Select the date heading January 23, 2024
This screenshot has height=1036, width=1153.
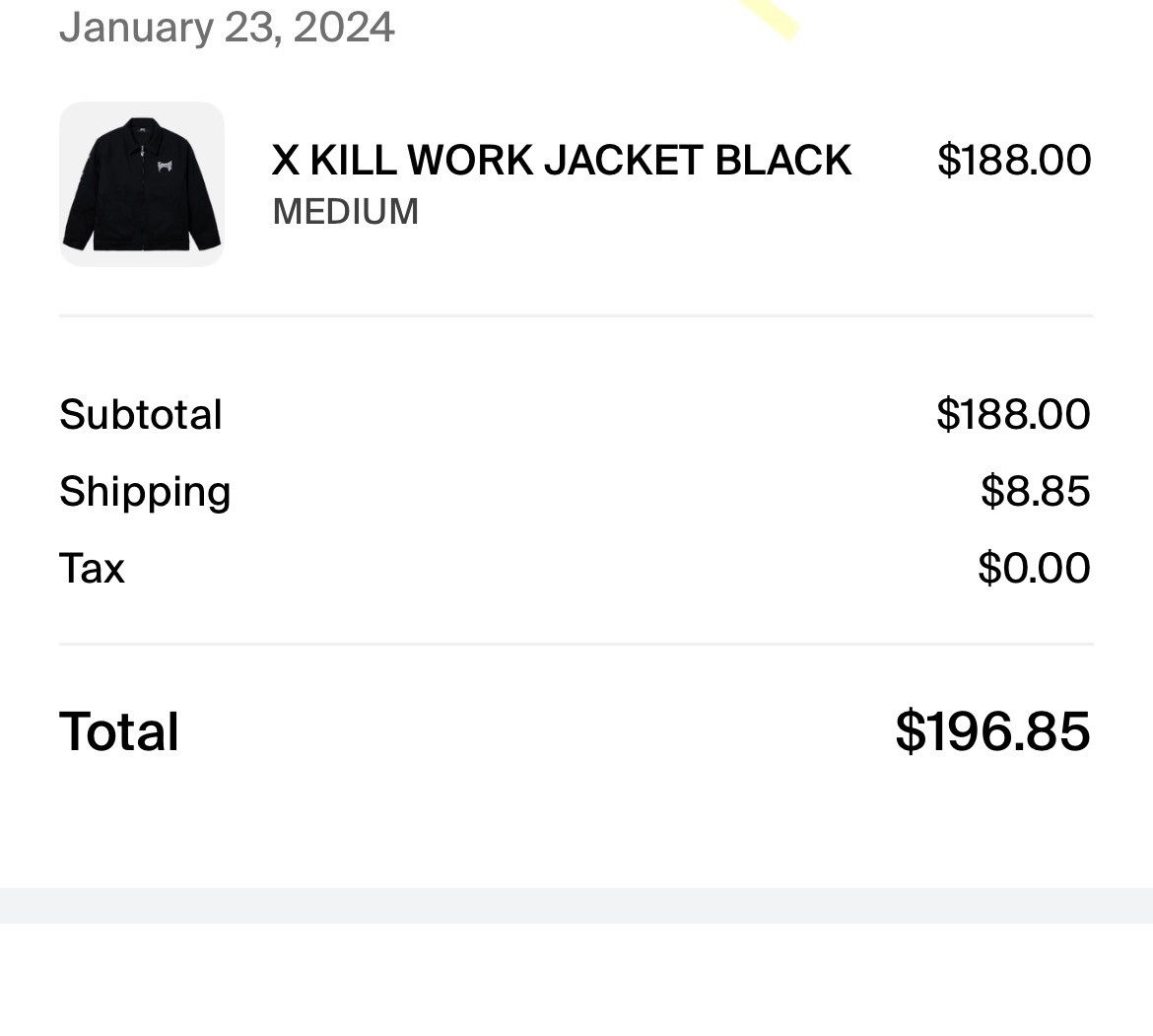coord(225,27)
